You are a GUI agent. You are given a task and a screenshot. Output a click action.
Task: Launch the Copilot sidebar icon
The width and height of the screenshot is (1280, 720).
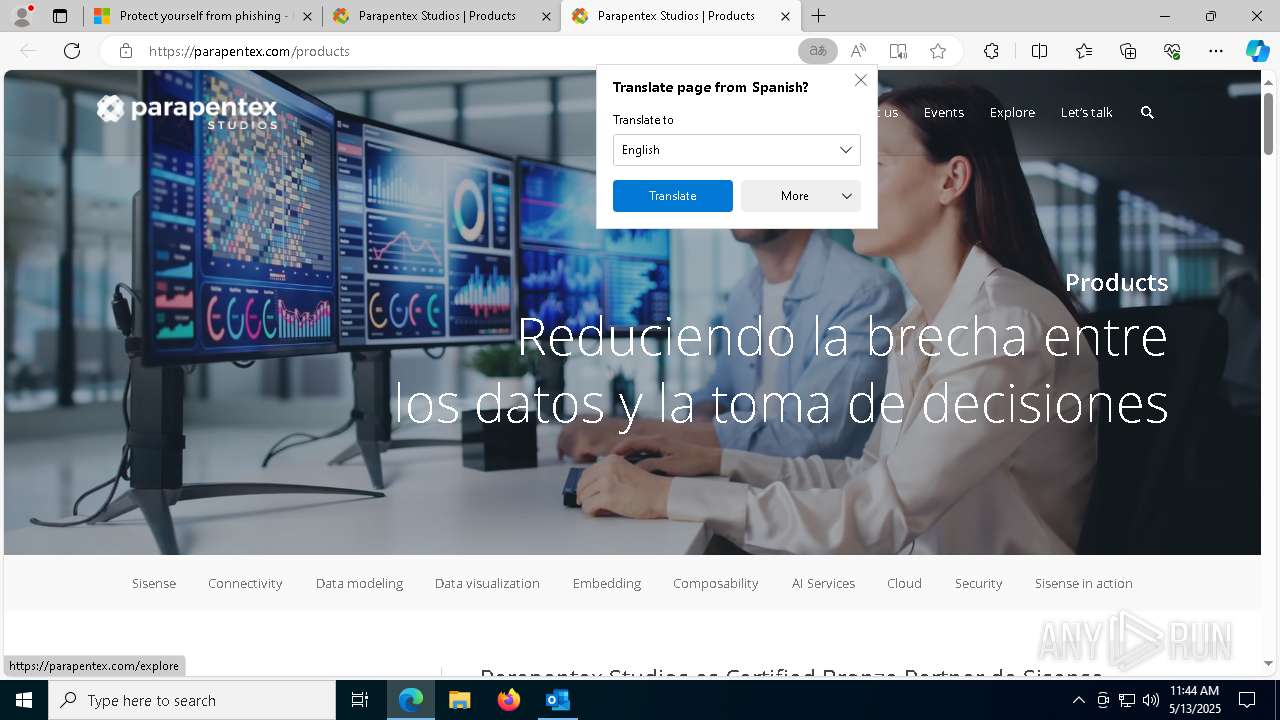coord(1257,51)
